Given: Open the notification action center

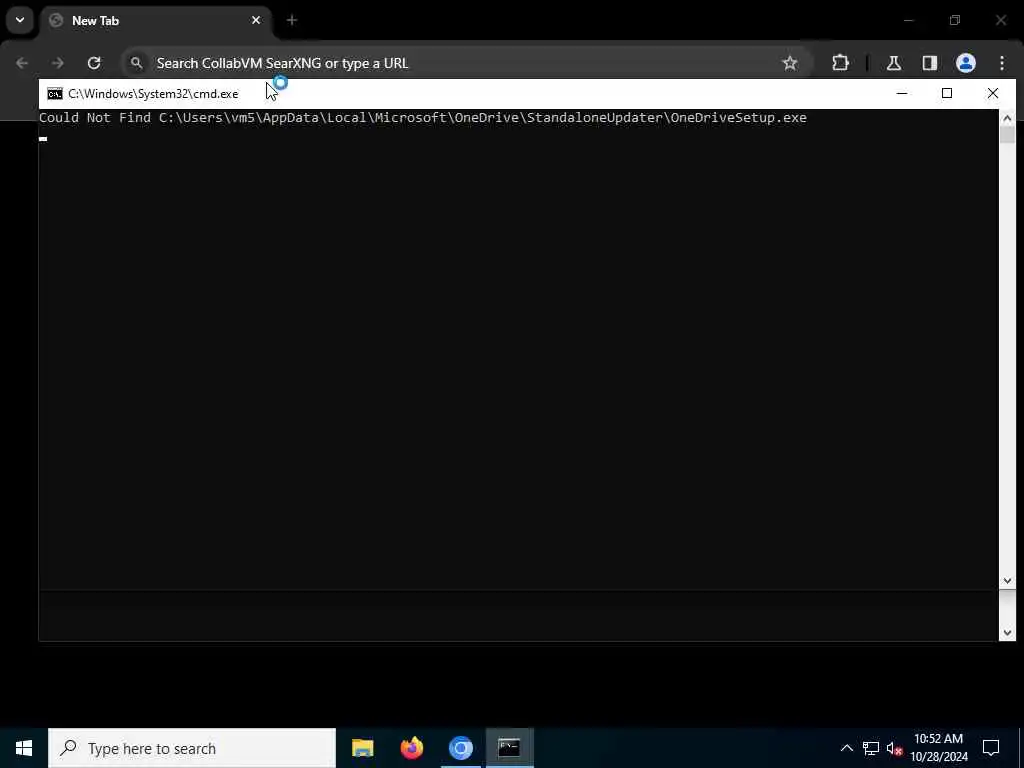Looking at the screenshot, I should 991,748.
